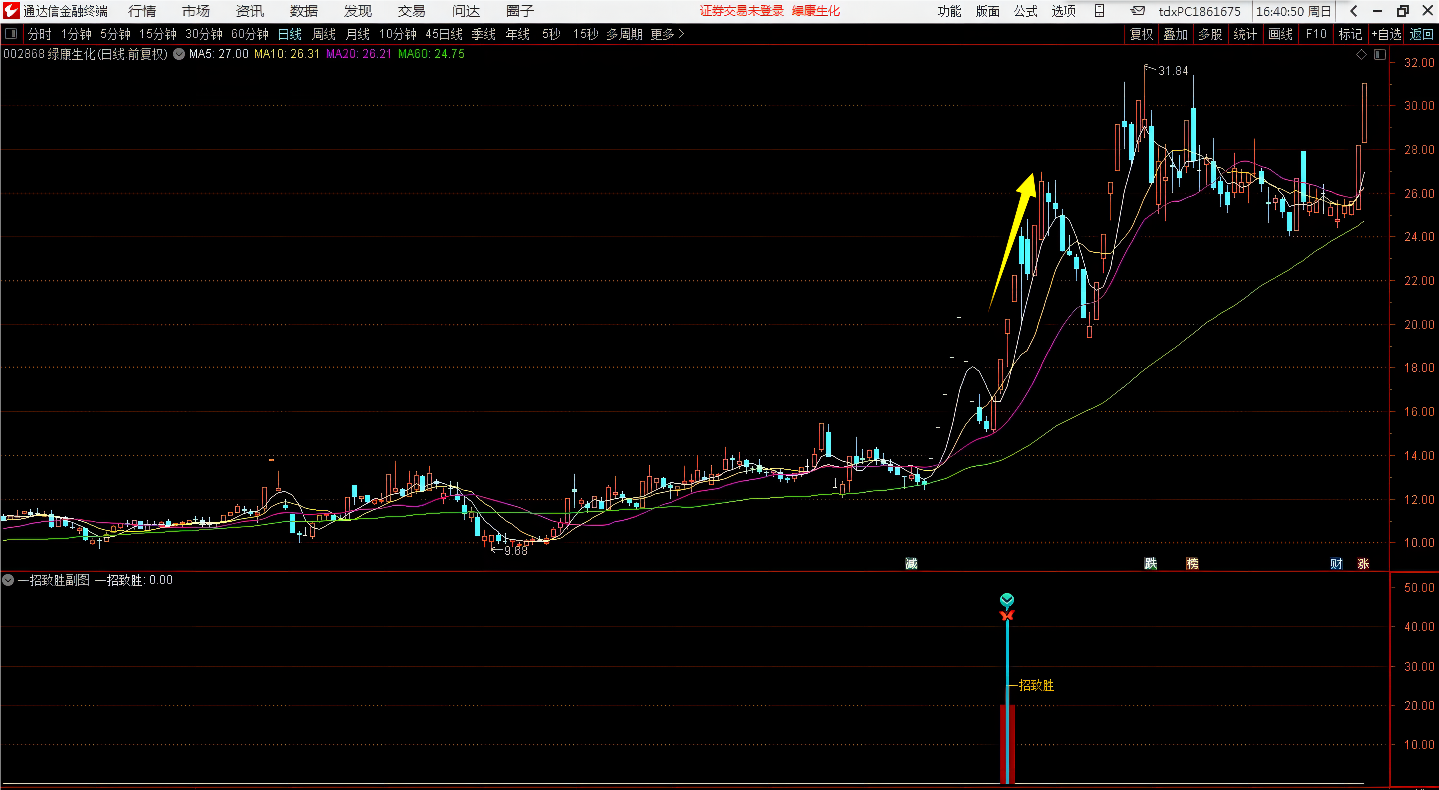Expand the MA indicator settings dropdown circle
This screenshot has height=790, width=1439.
pyautogui.click(x=179, y=54)
